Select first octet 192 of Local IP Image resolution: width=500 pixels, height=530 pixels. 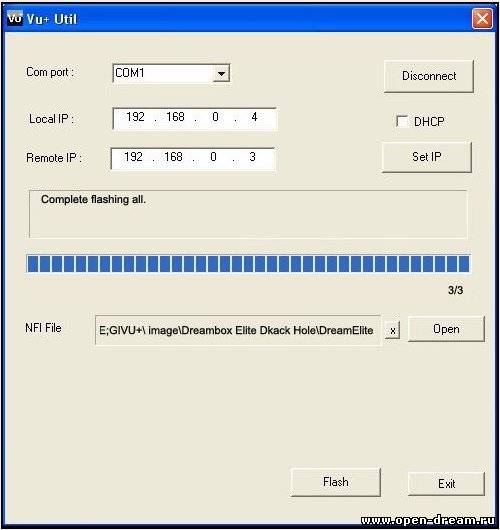tap(135, 117)
